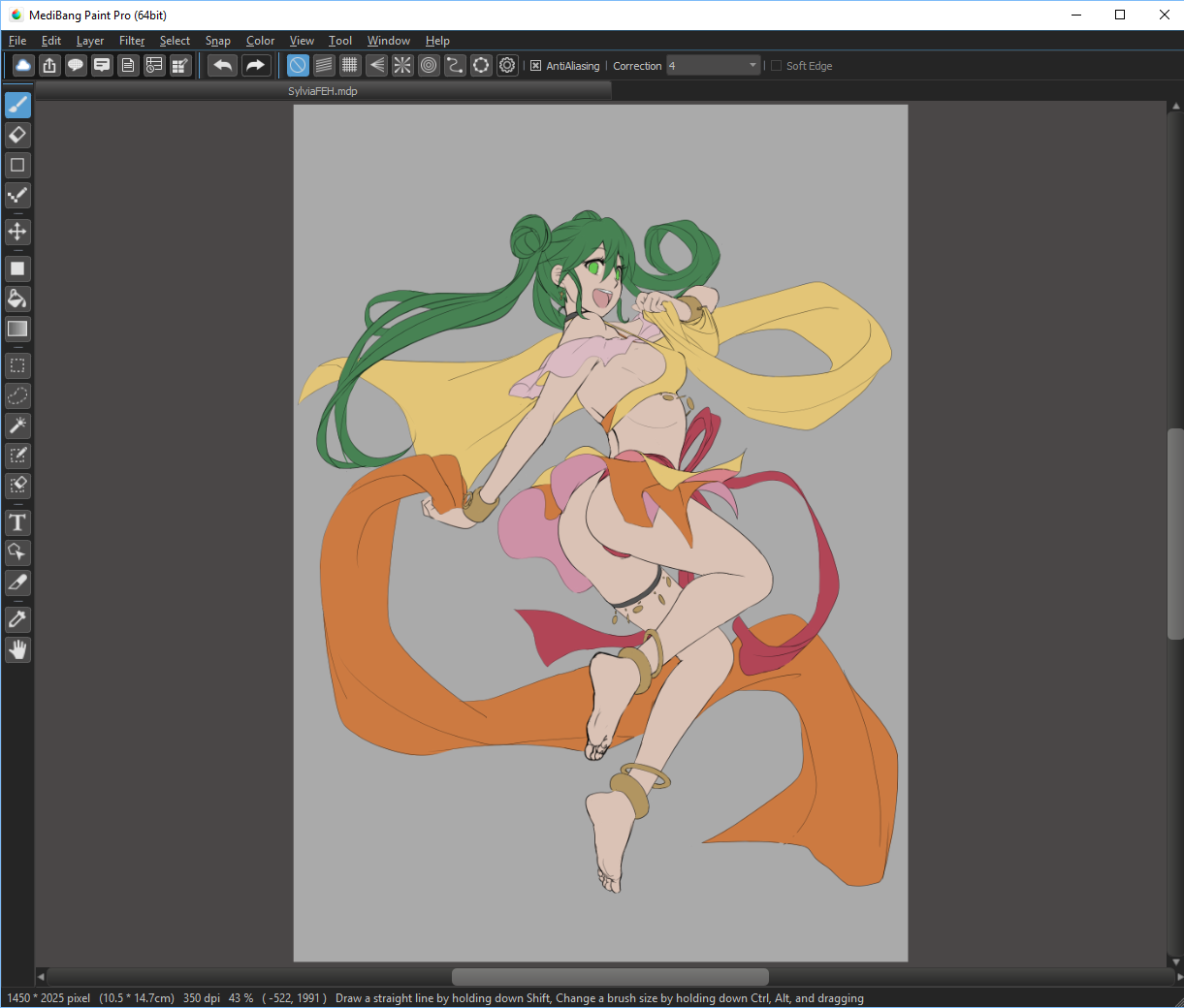Viewport: 1184px width, 1008px height.
Task: Open the Layer menu
Action: point(90,41)
